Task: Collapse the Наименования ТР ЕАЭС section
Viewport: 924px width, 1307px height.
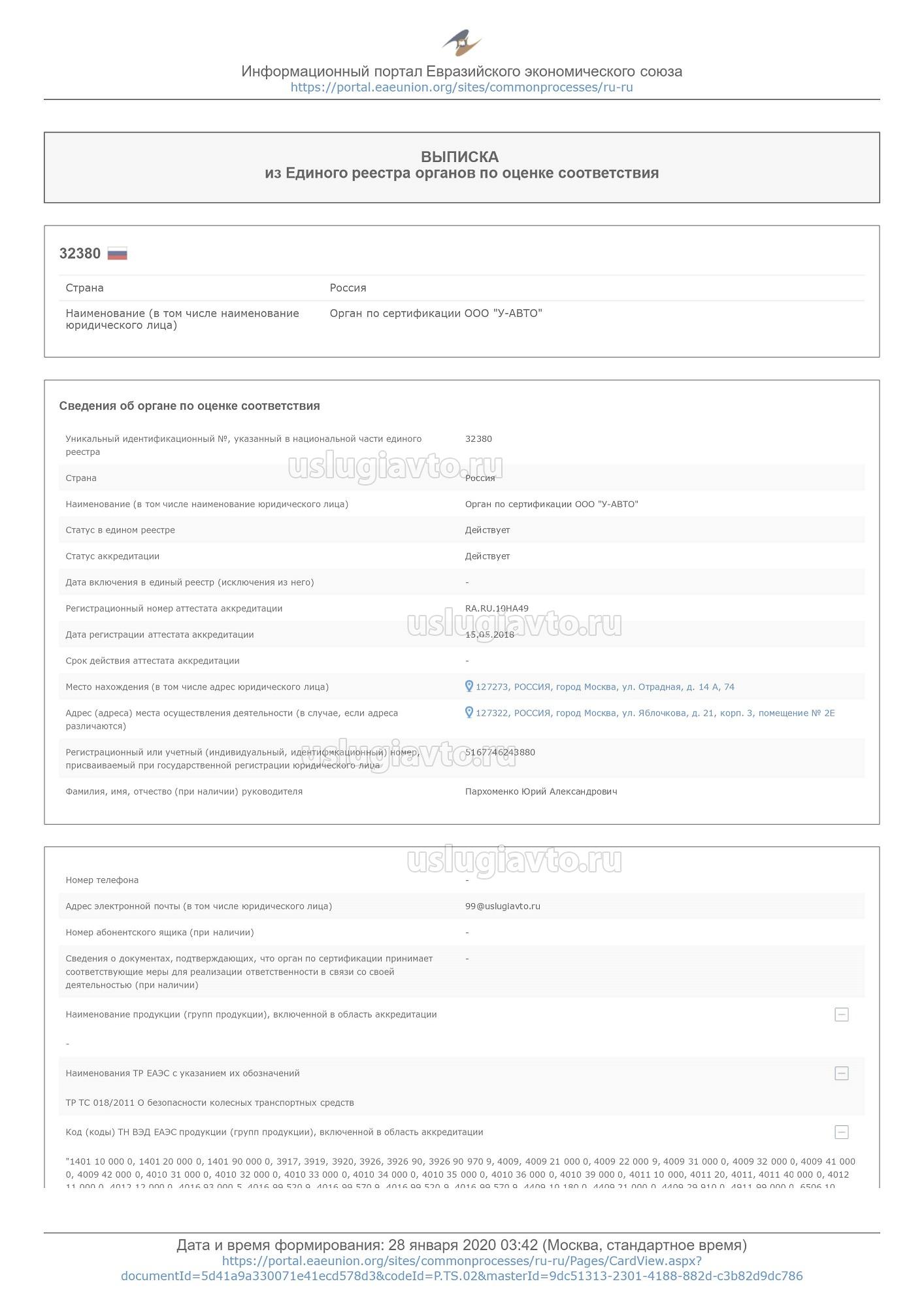Action: (842, 1073)
